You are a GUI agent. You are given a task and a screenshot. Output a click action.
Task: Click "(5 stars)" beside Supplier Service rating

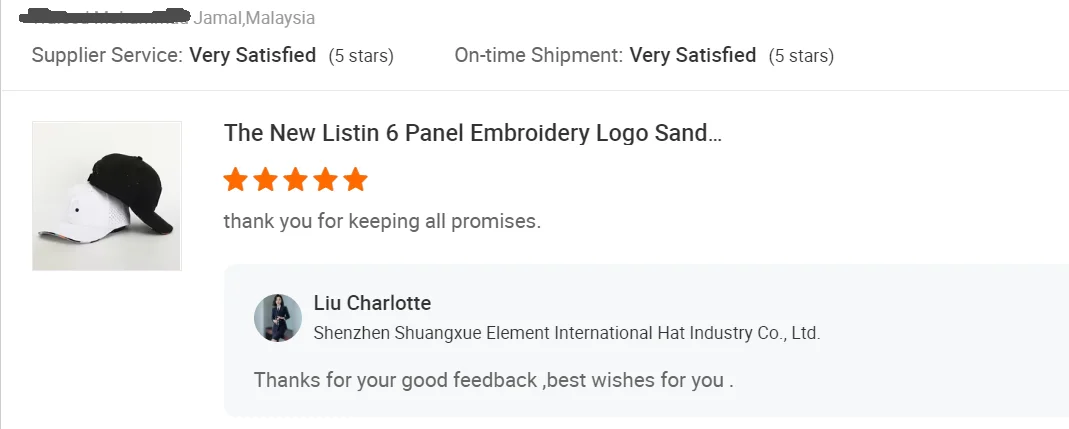[x=361, y=56]
